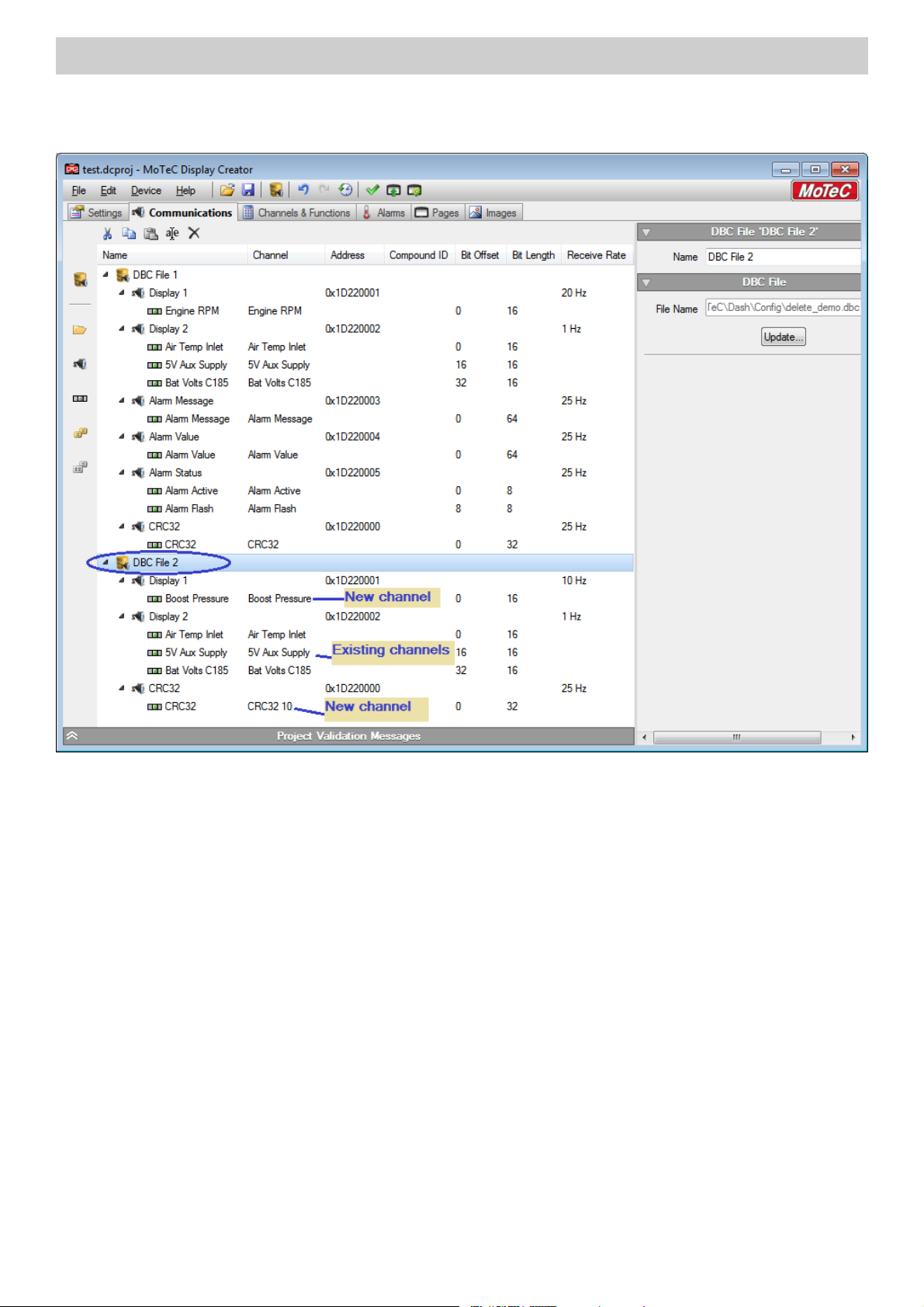Click the DBC File Name text field
This screenshot has height=1307, width=924.
(x=782, y=308)
